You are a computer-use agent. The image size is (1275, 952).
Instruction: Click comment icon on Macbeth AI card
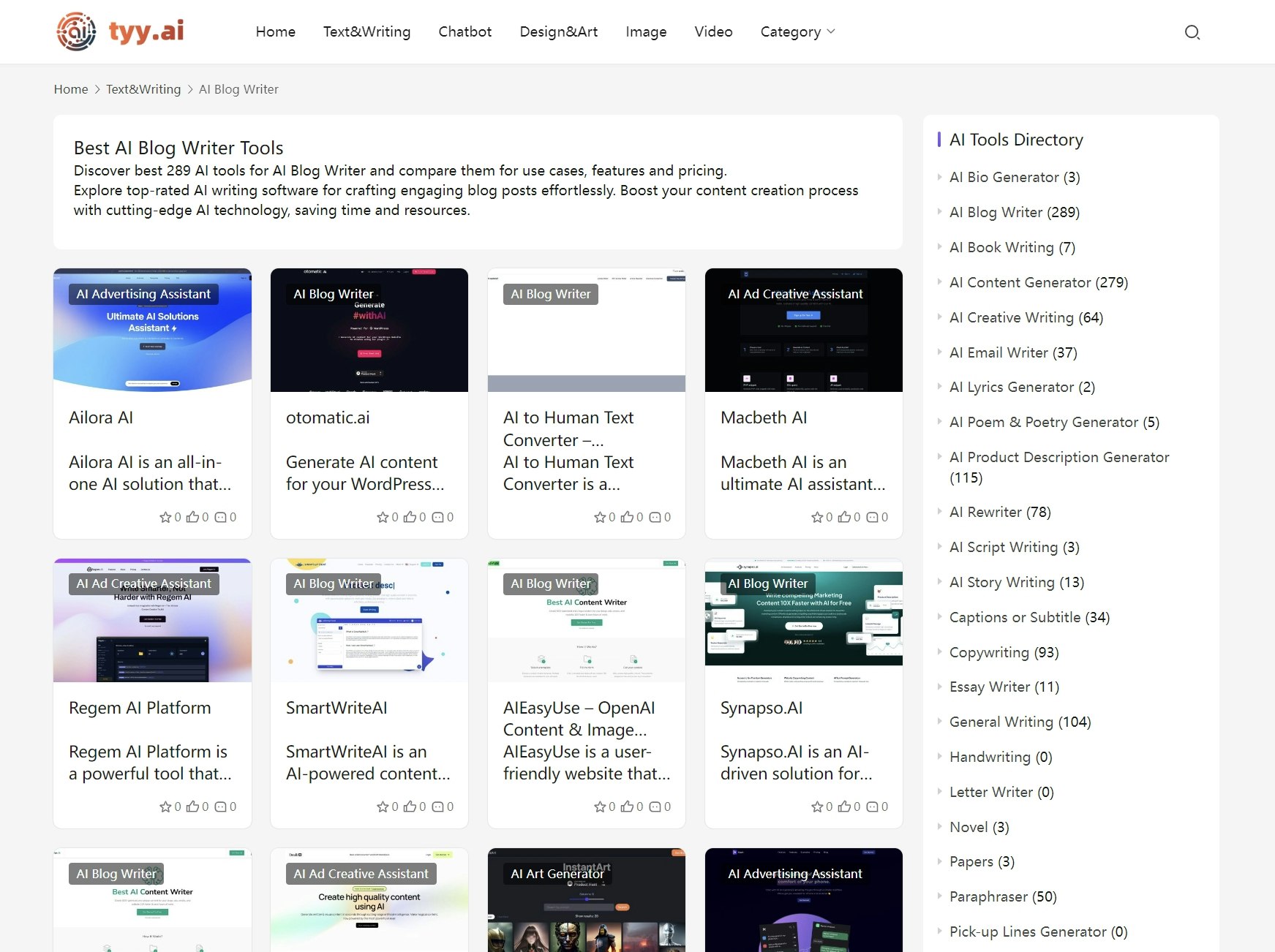coord(872,517)
